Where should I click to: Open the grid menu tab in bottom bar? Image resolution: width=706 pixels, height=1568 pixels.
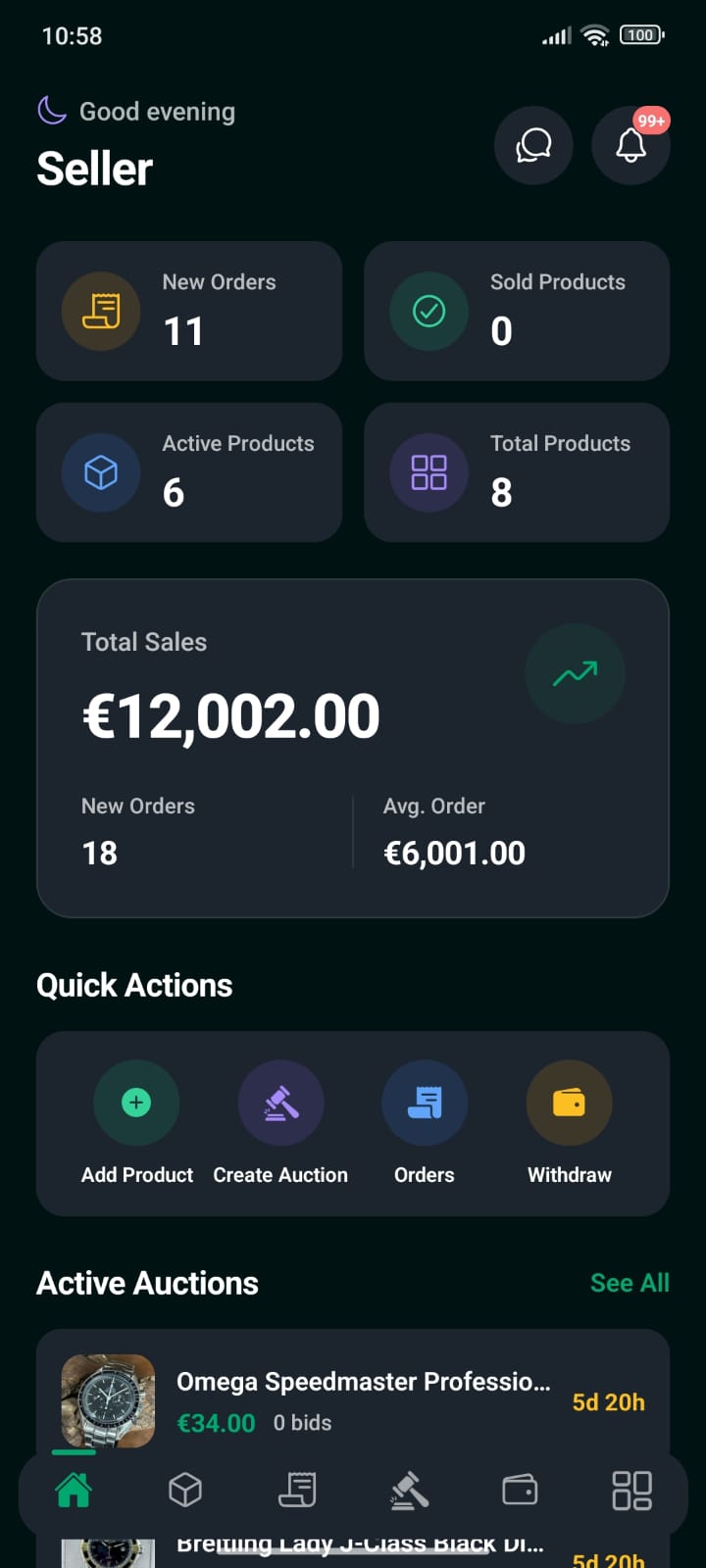[x=631, y=1491]
